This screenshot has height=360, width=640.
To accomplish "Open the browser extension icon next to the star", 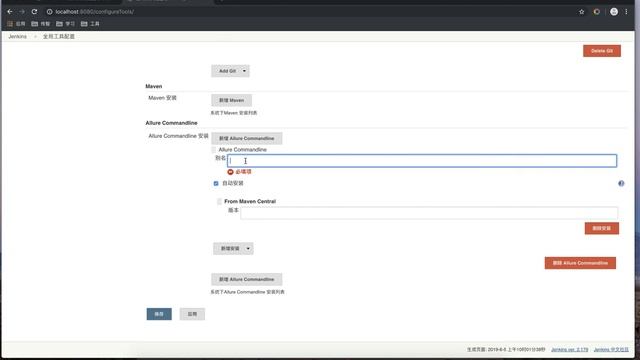I will [x=597, y=12].
